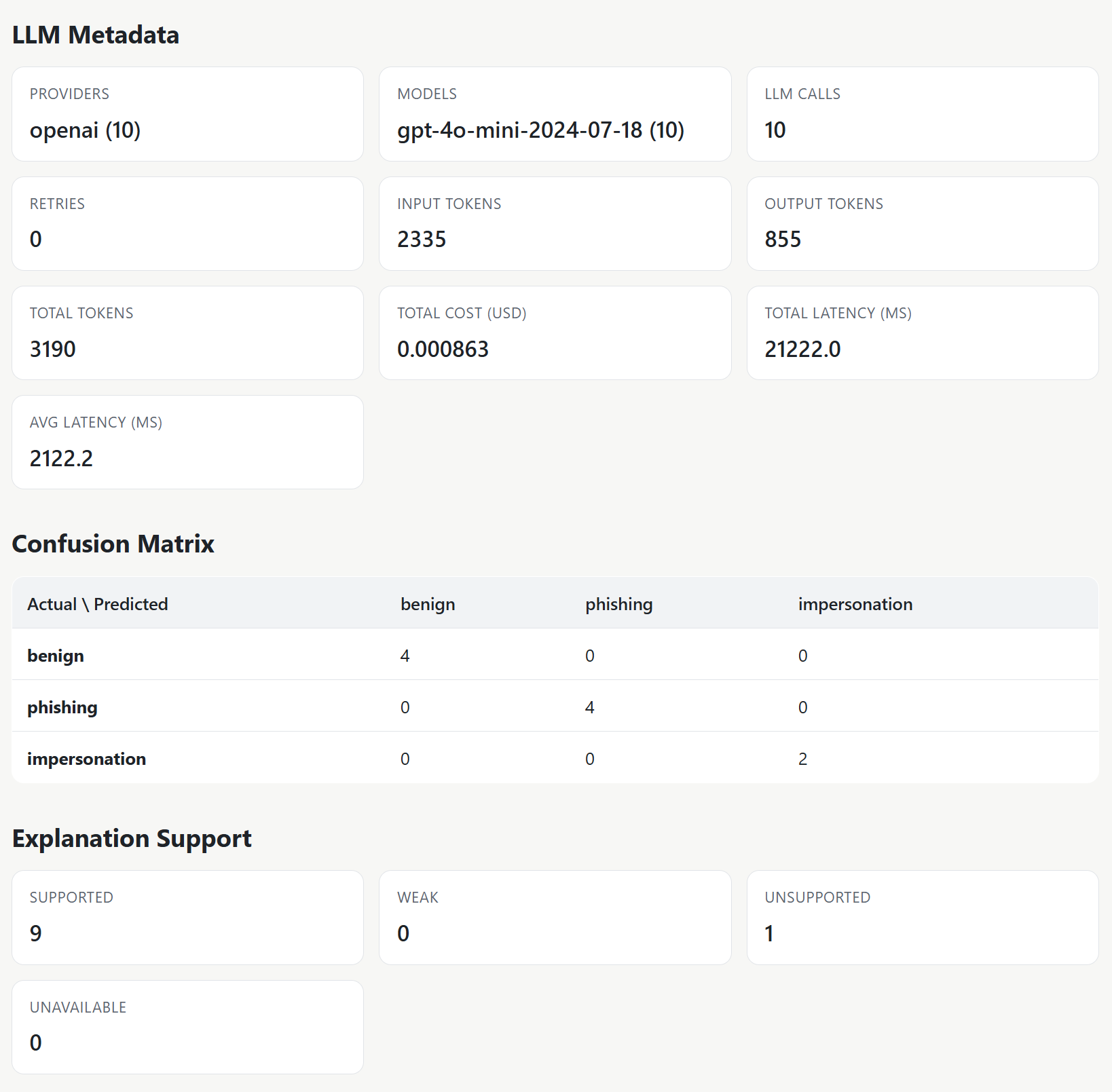Select the total cost value "0.000863"
This screenshot has height=1092, width=1112.
(443, 350)
